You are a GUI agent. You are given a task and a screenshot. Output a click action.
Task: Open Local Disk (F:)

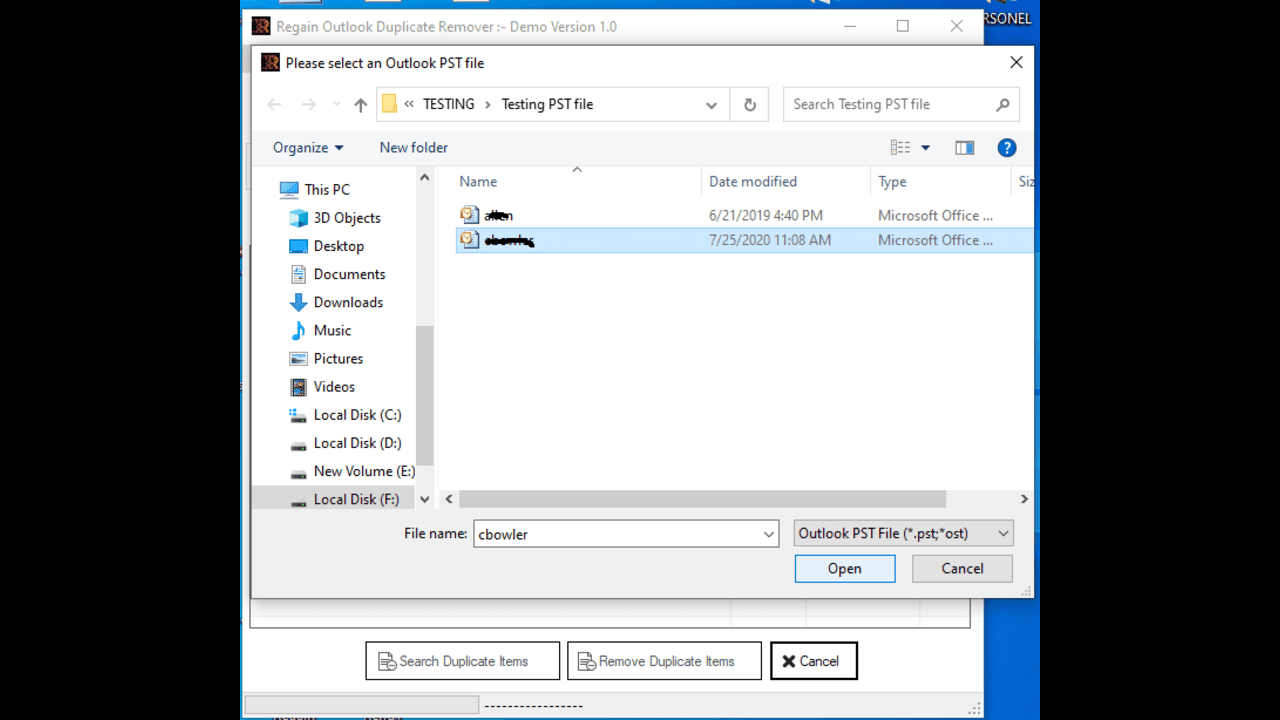[x=356, y=499]
